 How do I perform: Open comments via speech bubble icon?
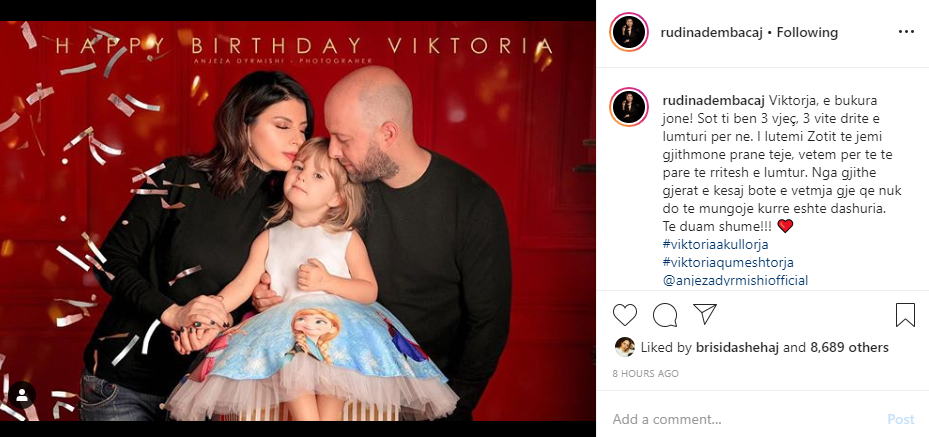point(665,315)
